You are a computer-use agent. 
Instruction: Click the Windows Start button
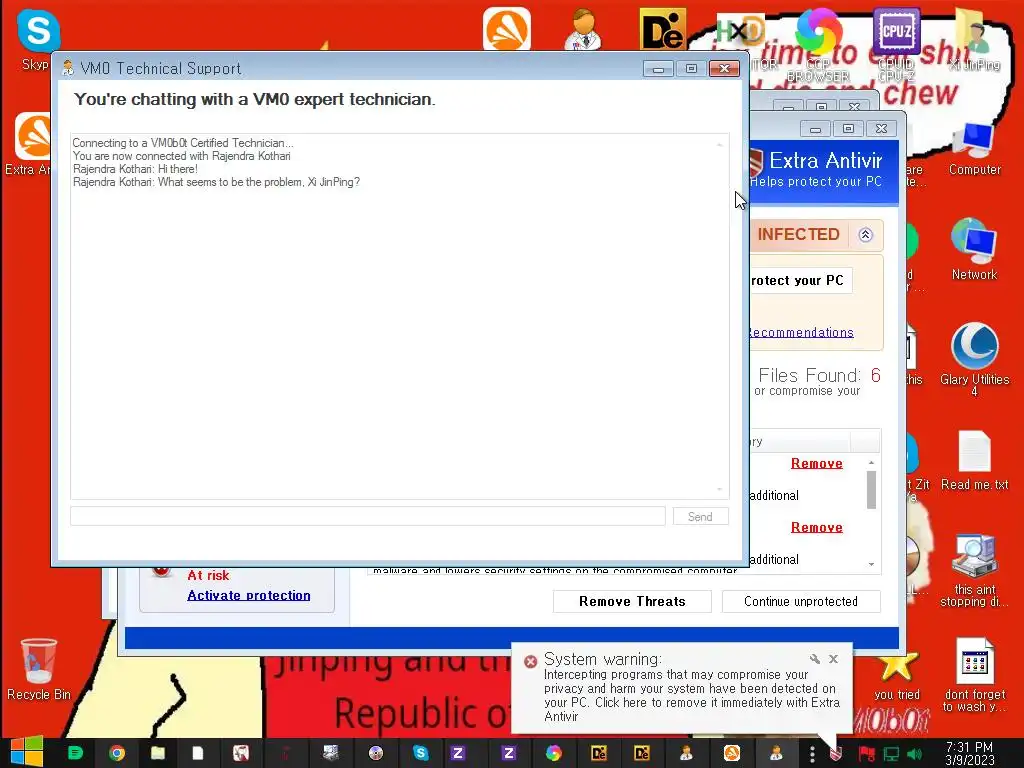(x=26, y=752)
